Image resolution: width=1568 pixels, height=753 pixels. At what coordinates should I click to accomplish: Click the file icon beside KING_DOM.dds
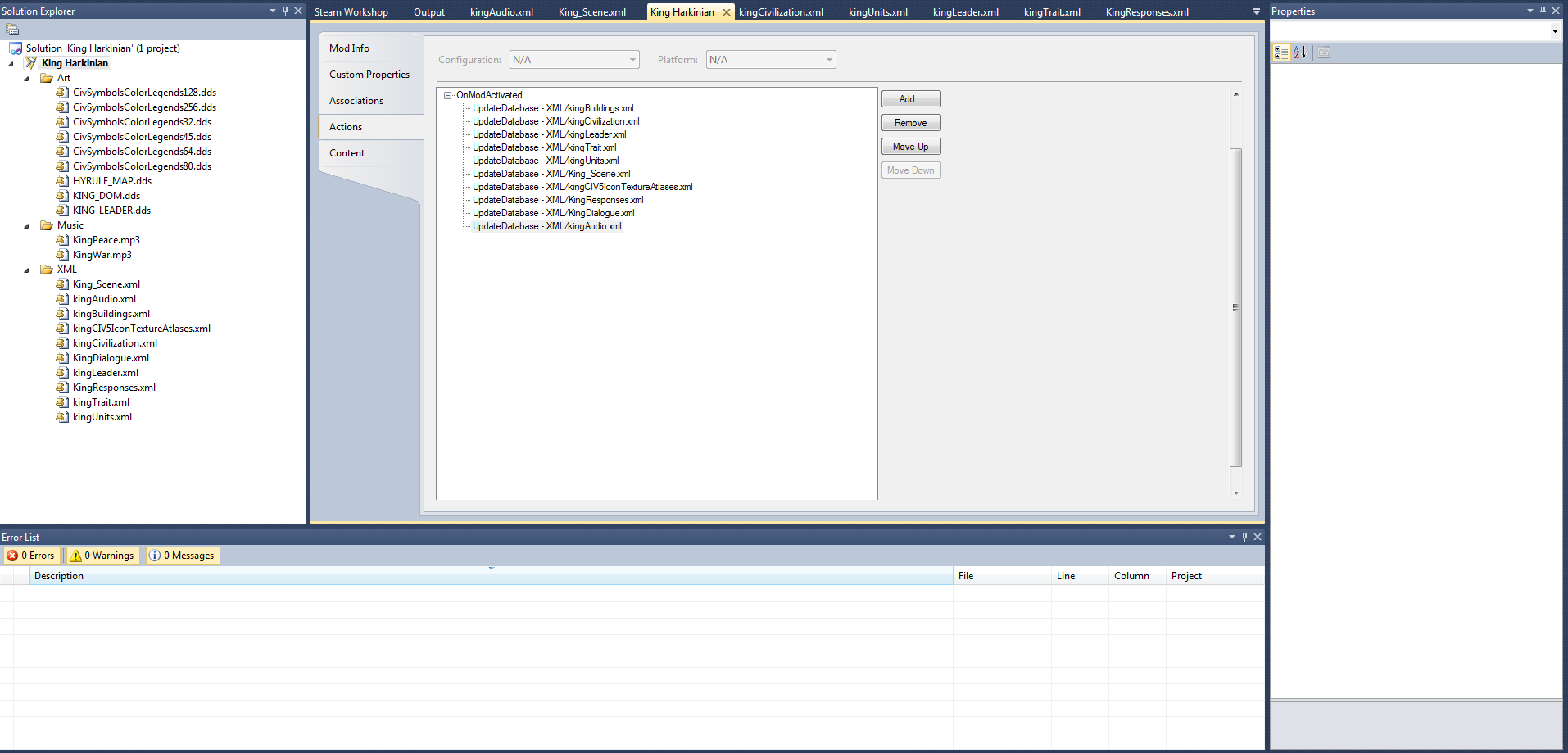(62, 196)
